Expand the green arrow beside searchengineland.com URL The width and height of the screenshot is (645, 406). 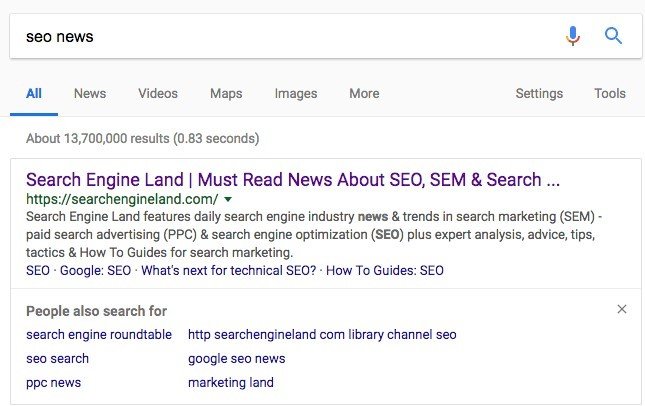[x=228, y=200]
